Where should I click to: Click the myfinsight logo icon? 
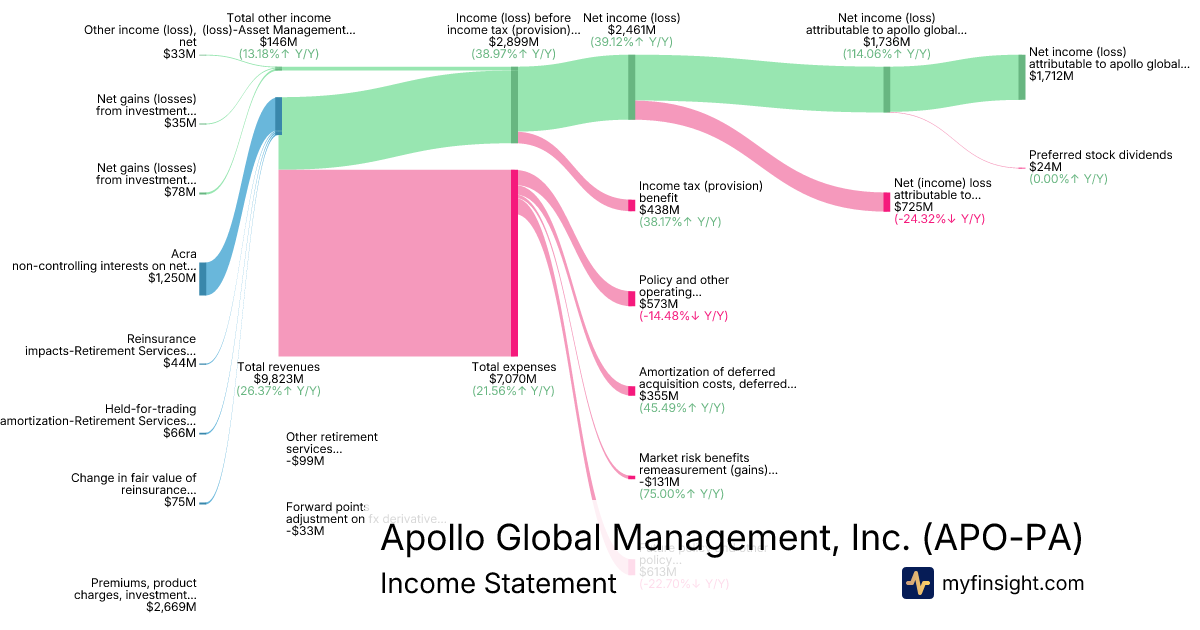[x=917, y=583]
